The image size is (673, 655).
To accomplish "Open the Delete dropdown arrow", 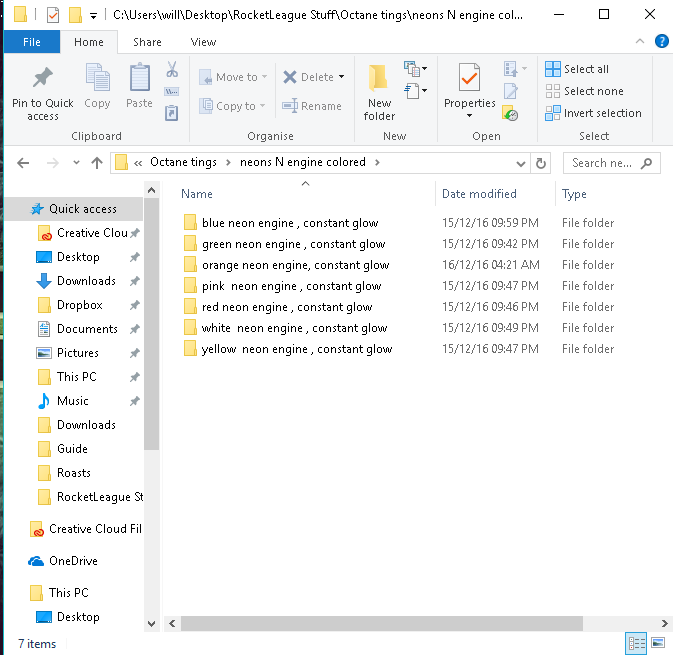I will [x=342, y=77].
